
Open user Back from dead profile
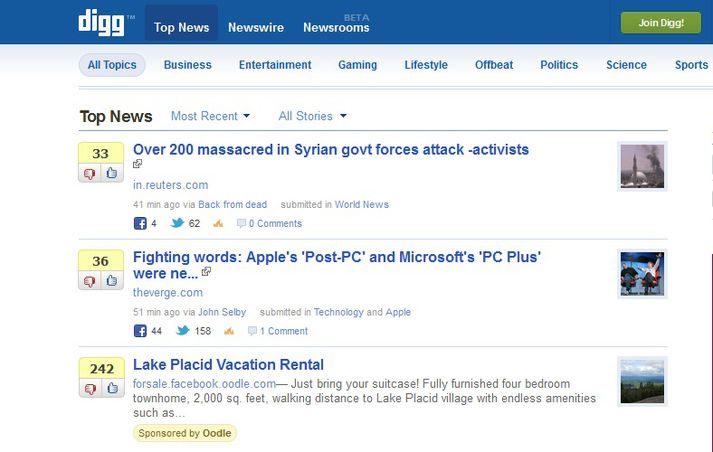(232, 205)
